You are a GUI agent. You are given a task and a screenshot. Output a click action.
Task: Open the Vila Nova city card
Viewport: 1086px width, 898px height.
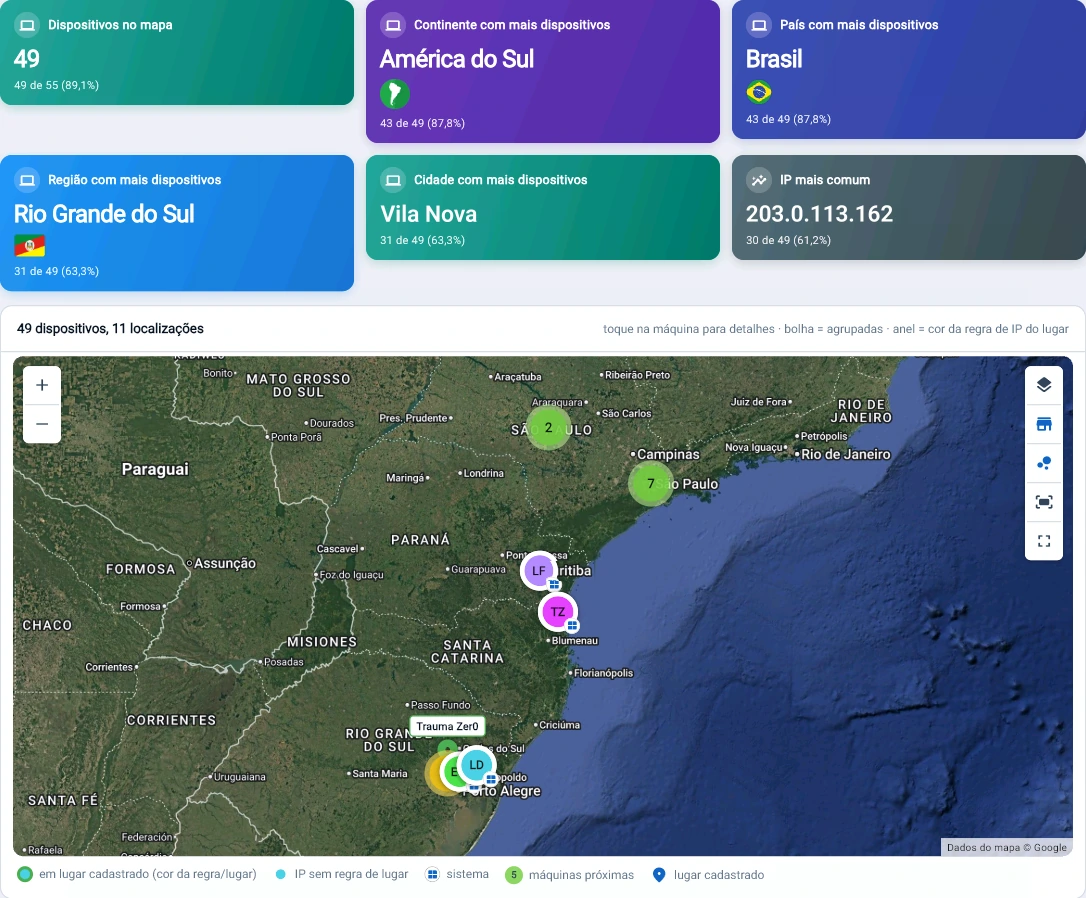click(x=543, y=208)
